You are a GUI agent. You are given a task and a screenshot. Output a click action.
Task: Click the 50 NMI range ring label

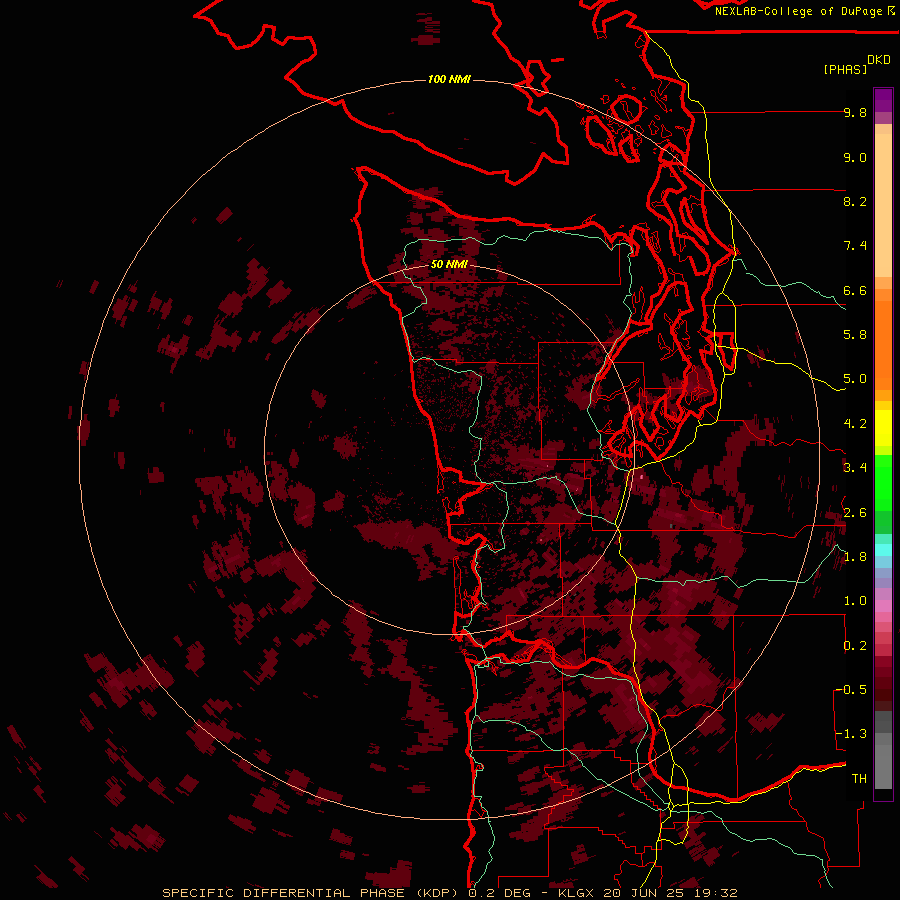pos(449,264)
